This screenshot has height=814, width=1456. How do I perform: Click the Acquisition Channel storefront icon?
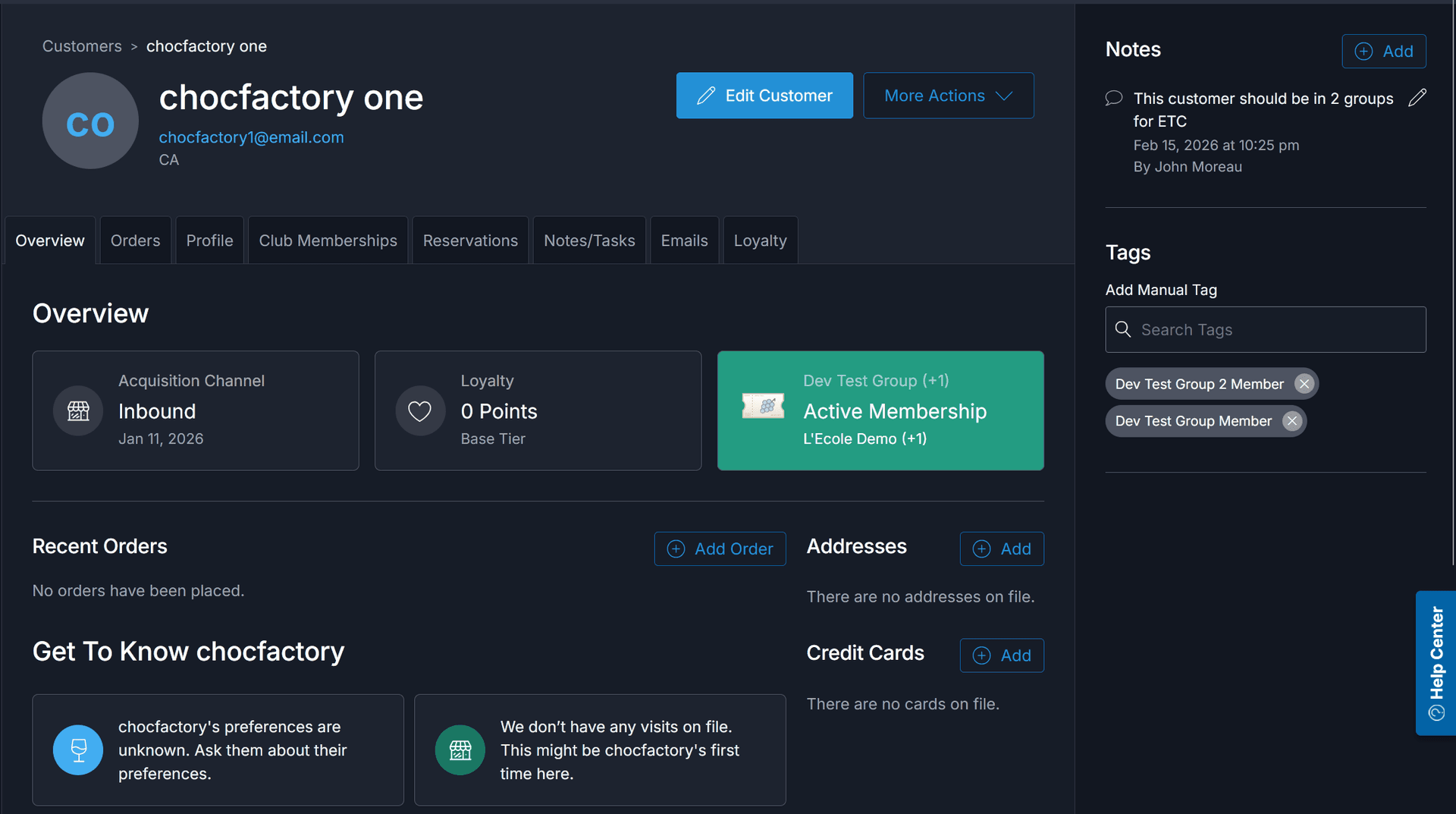77,410
